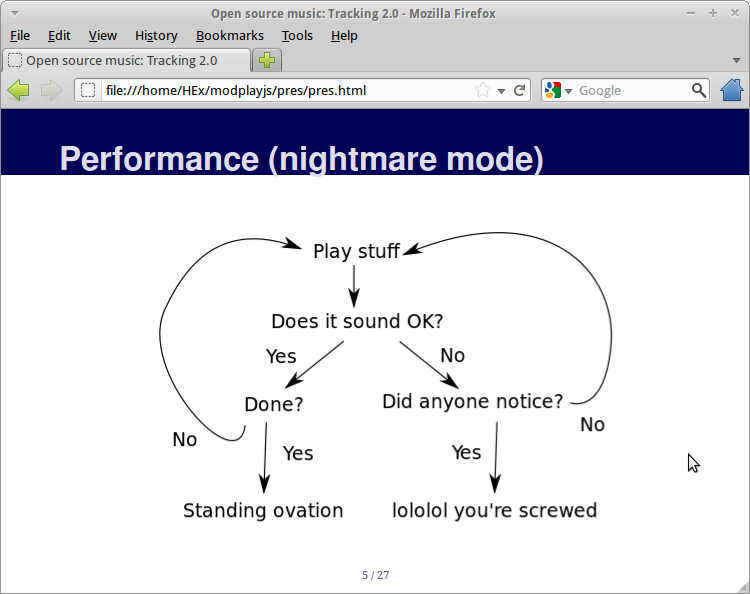Bookmark this page with the star icon

pos(483,90)
